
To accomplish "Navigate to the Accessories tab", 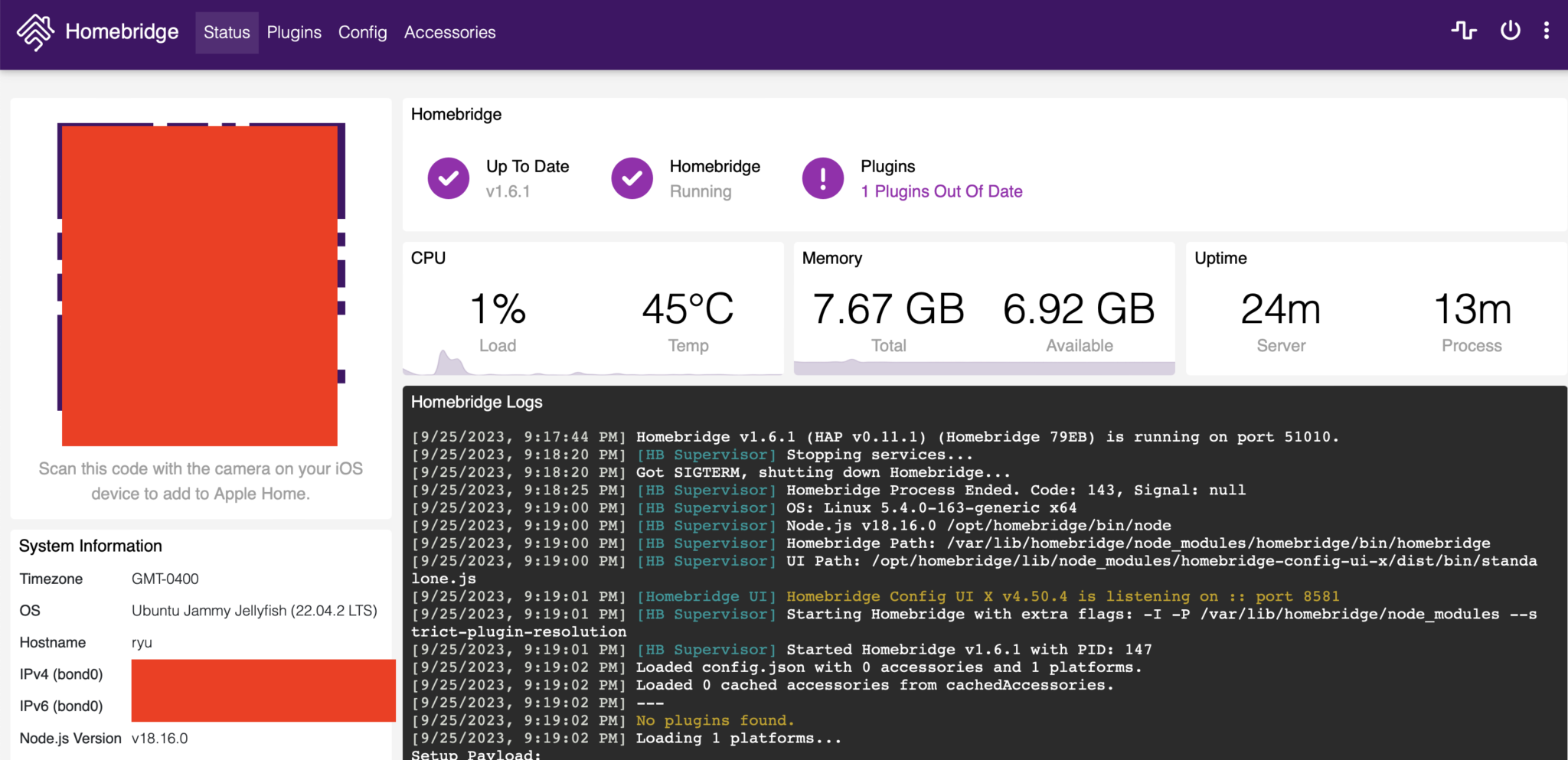I will 449,32.
